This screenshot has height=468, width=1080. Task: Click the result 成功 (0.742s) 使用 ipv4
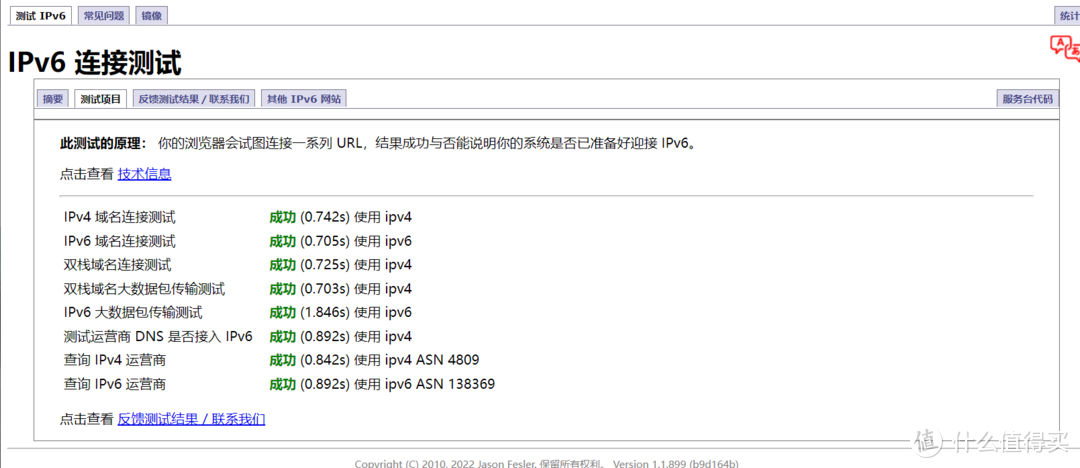click(x=341, y=218)
